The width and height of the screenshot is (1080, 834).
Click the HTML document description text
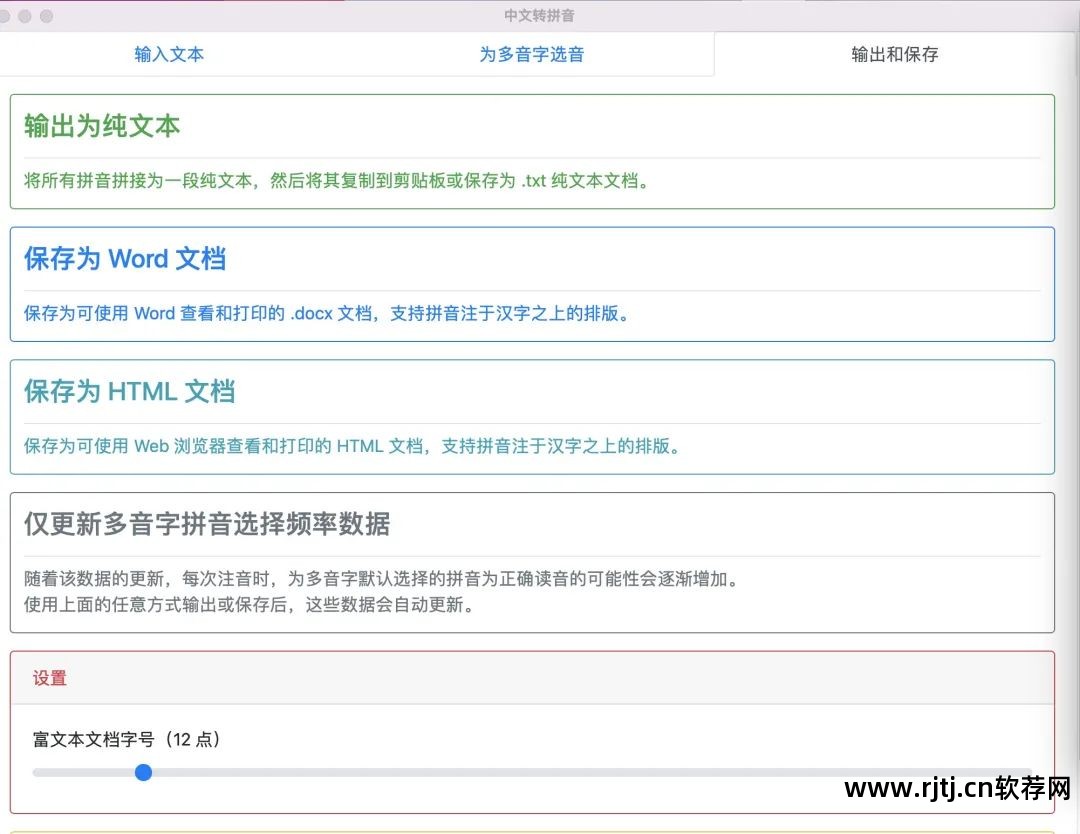click(x=352, y=446)
